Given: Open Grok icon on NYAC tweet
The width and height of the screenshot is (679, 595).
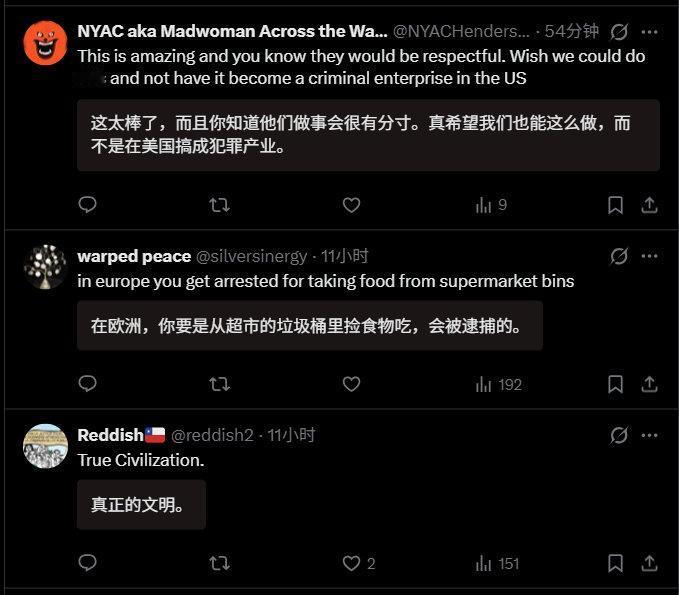Looking at the screenshot, I should point(619,32).
